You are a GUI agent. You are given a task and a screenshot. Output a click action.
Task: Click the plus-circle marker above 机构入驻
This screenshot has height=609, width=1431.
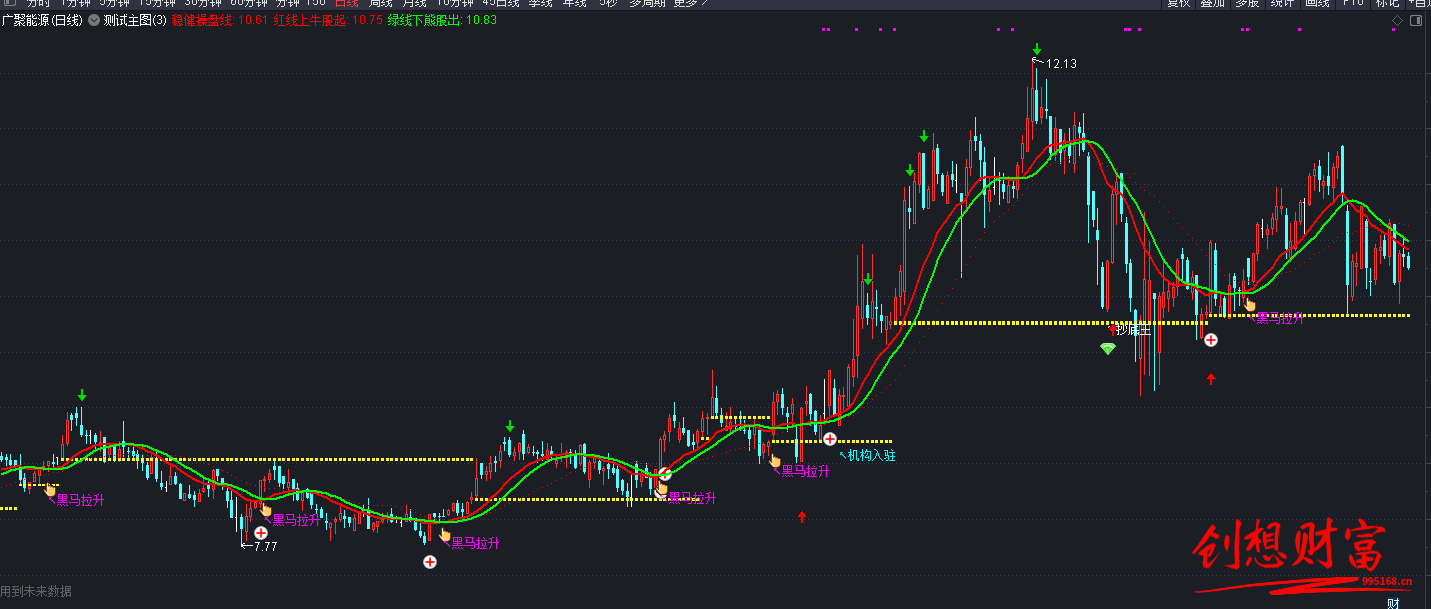tap(830, 438)
